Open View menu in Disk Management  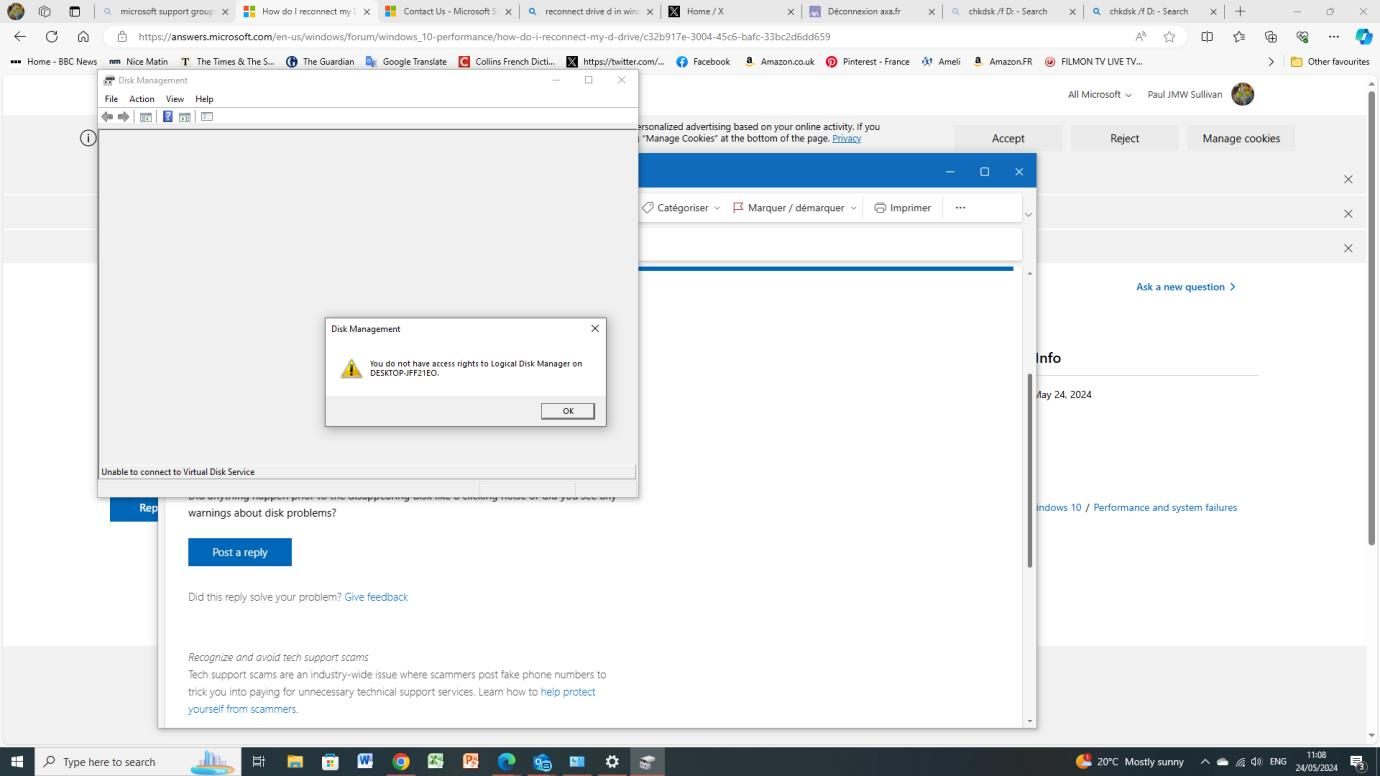(175, 99)
